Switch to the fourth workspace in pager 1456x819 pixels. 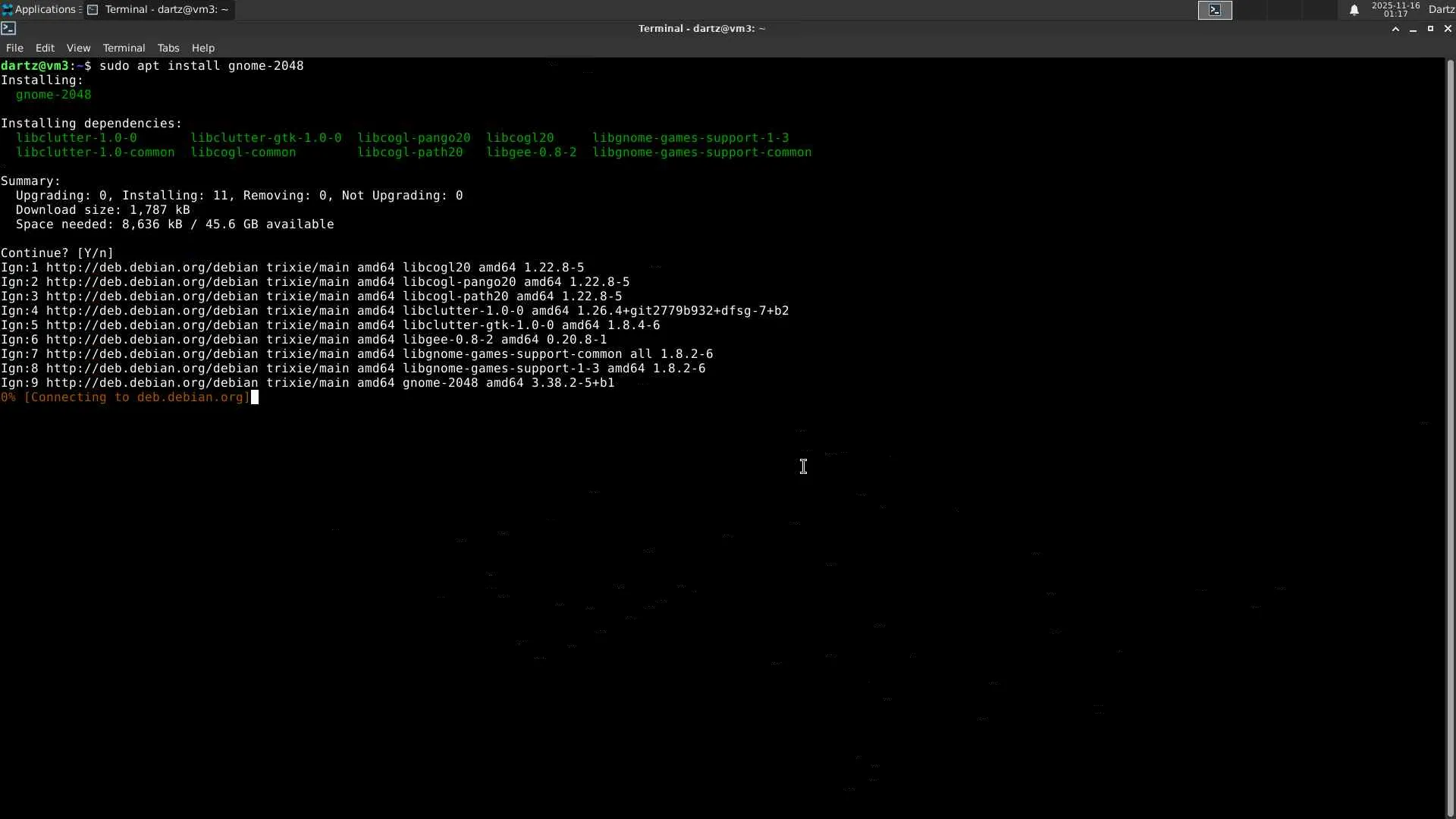[x=1320, y=10]
